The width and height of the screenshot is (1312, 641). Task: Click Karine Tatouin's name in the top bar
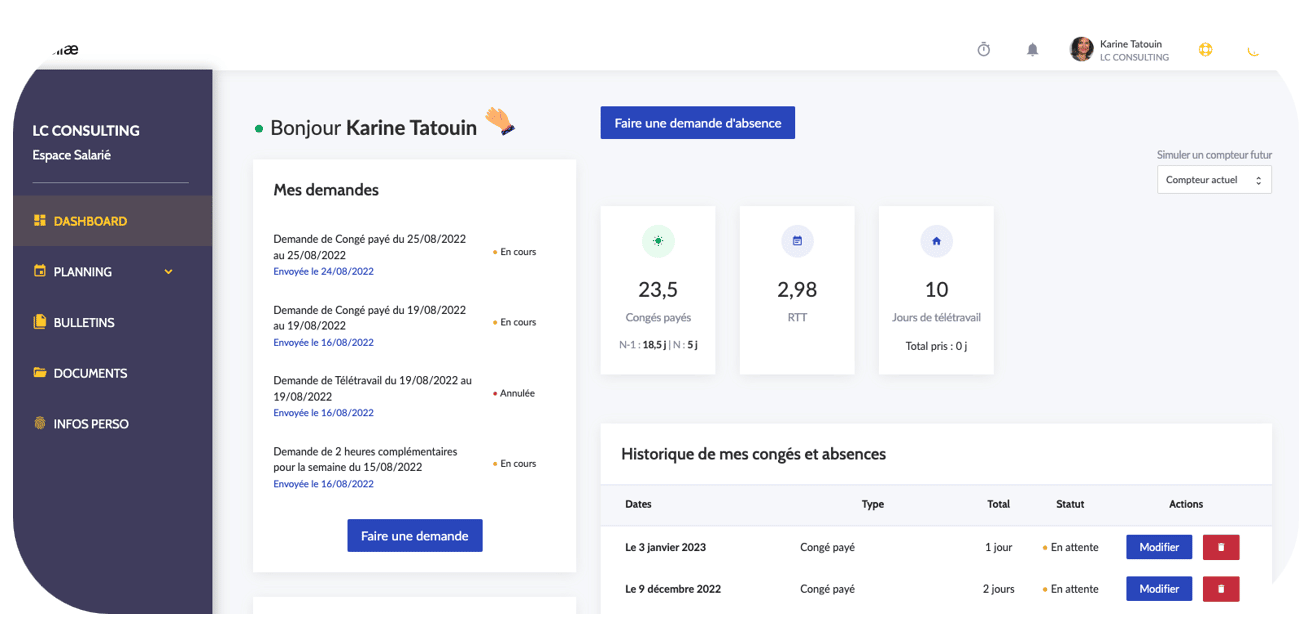1131,44
